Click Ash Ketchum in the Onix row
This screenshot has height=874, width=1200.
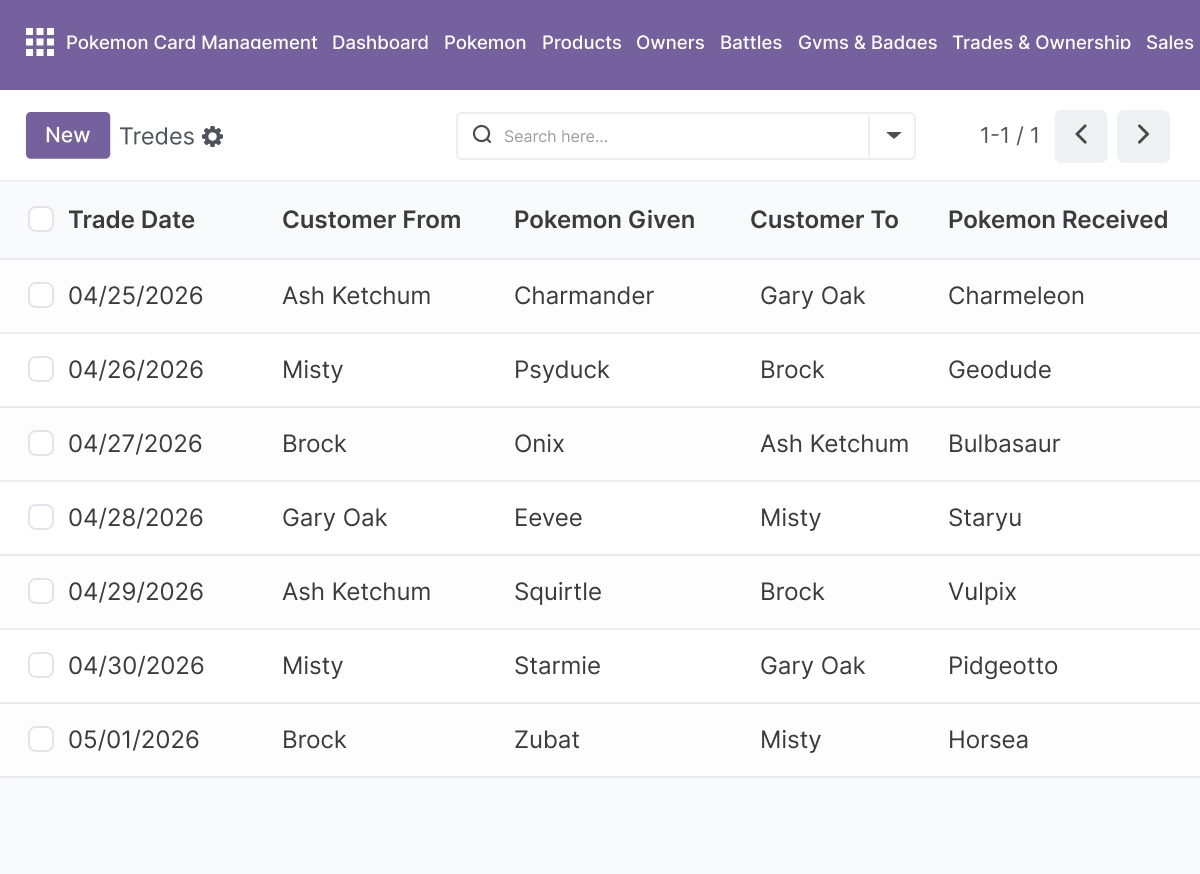pos(834,444)
